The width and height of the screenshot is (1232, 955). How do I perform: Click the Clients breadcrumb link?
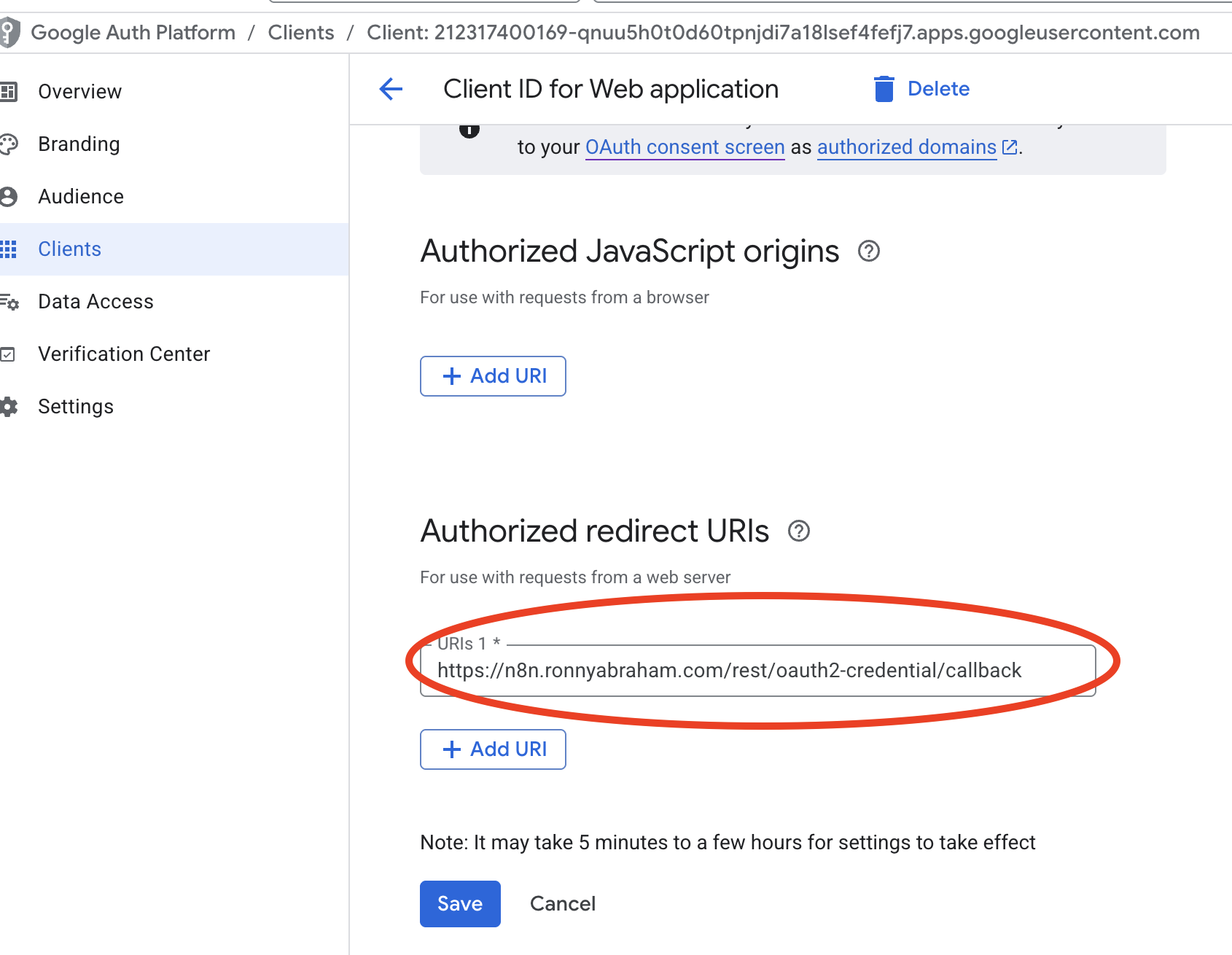point(300,33)
